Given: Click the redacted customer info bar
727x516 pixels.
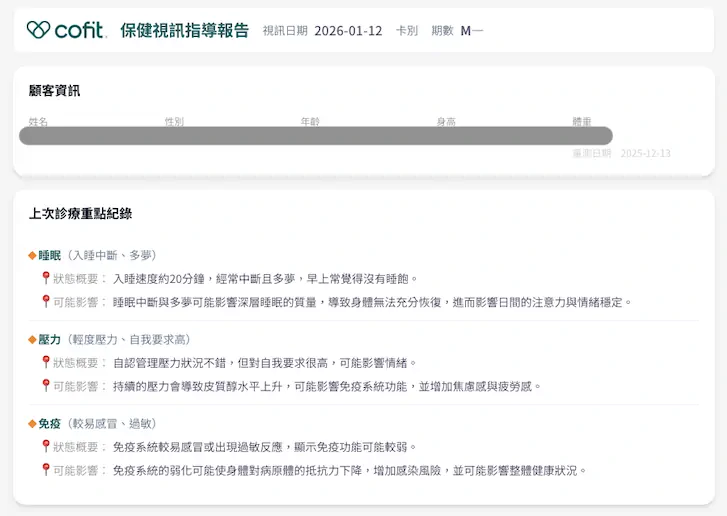Looking at the screenshot, I should (x=315, y=136).
